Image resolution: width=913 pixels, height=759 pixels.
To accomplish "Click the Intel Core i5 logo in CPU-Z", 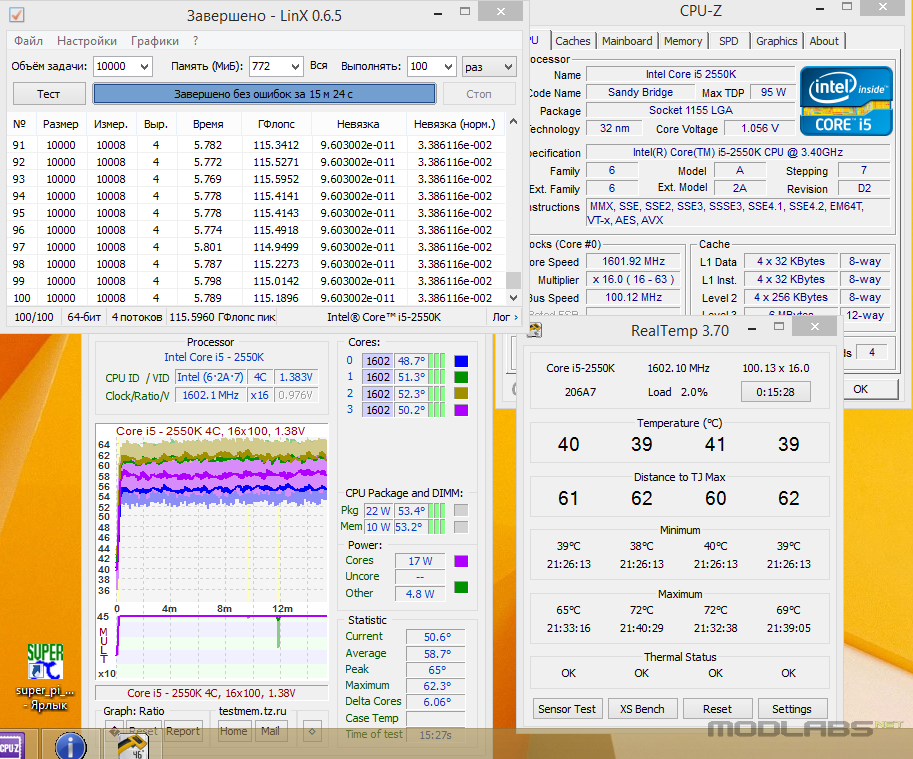I will click(x=846, y=101).
